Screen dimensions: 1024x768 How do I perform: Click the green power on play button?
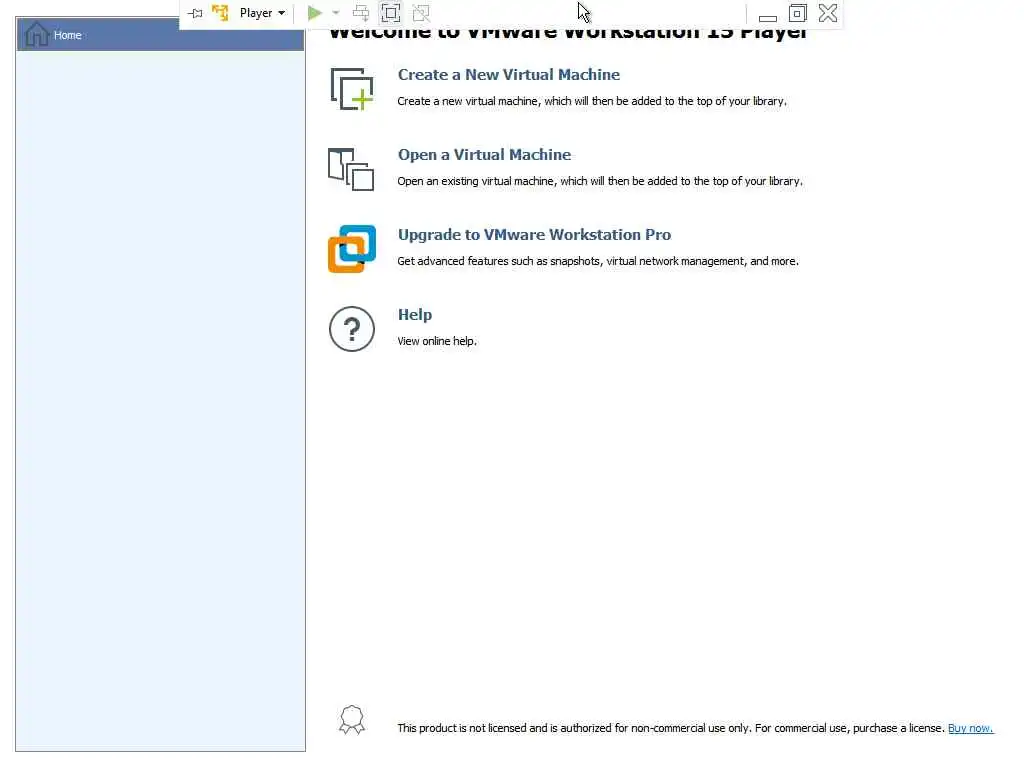pos(314,13)
